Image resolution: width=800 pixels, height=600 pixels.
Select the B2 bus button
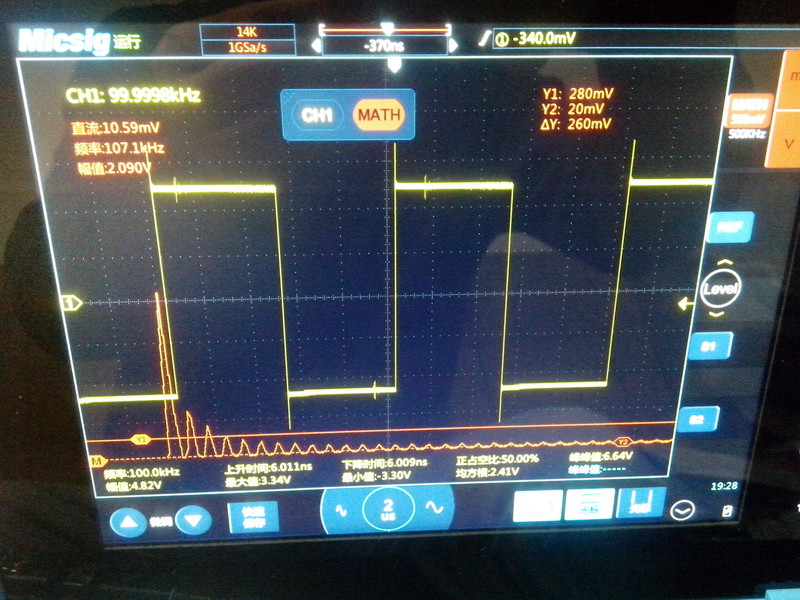pos(696,419)
